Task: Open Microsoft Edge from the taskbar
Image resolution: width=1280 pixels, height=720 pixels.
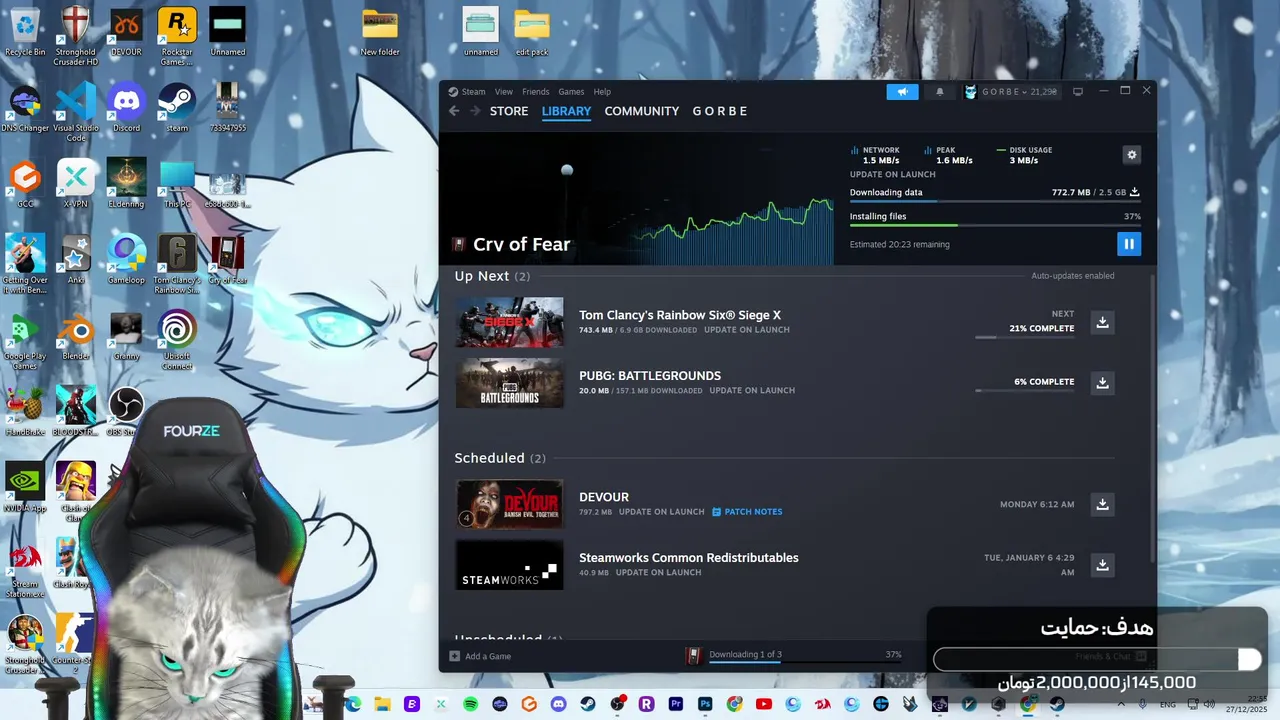Action: pyautogui.click(x=352, y=705)
